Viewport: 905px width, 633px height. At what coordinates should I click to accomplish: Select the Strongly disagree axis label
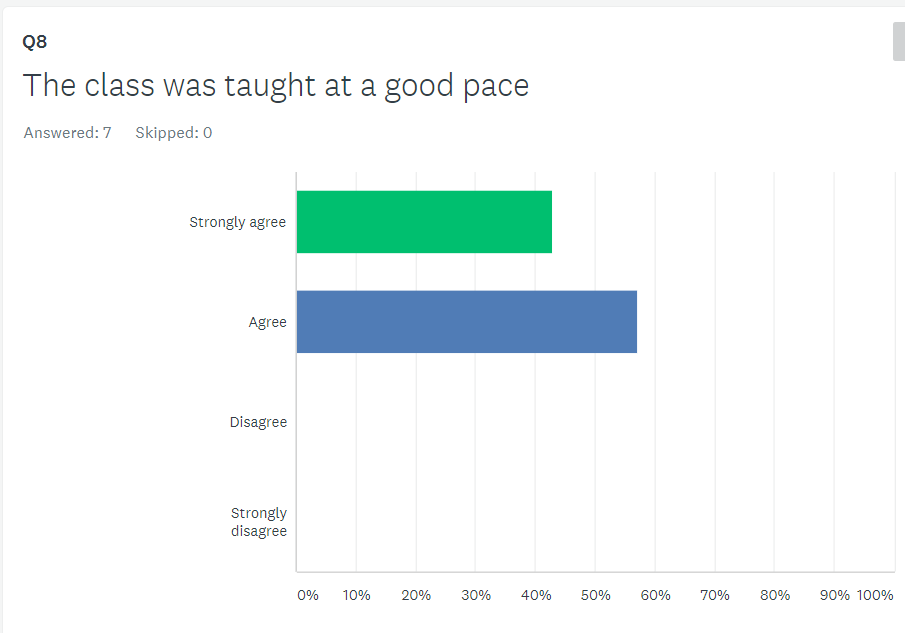259,522
